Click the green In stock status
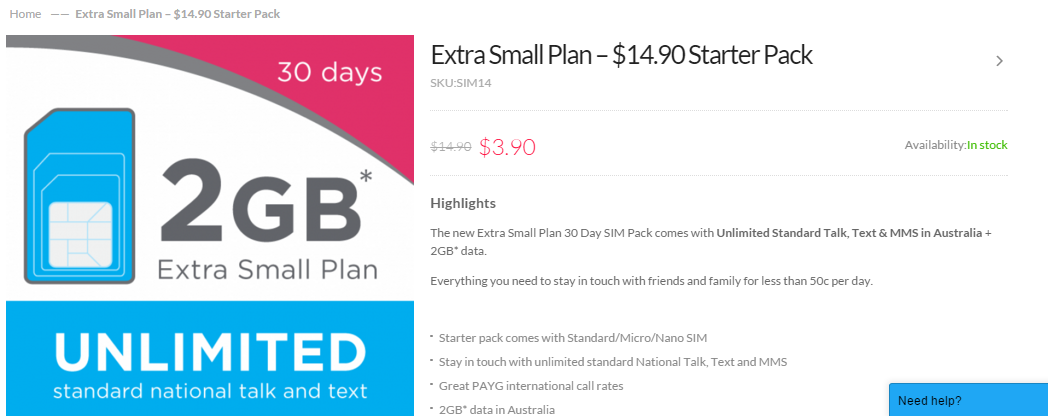1048x416 pixels. coord(987,145)
